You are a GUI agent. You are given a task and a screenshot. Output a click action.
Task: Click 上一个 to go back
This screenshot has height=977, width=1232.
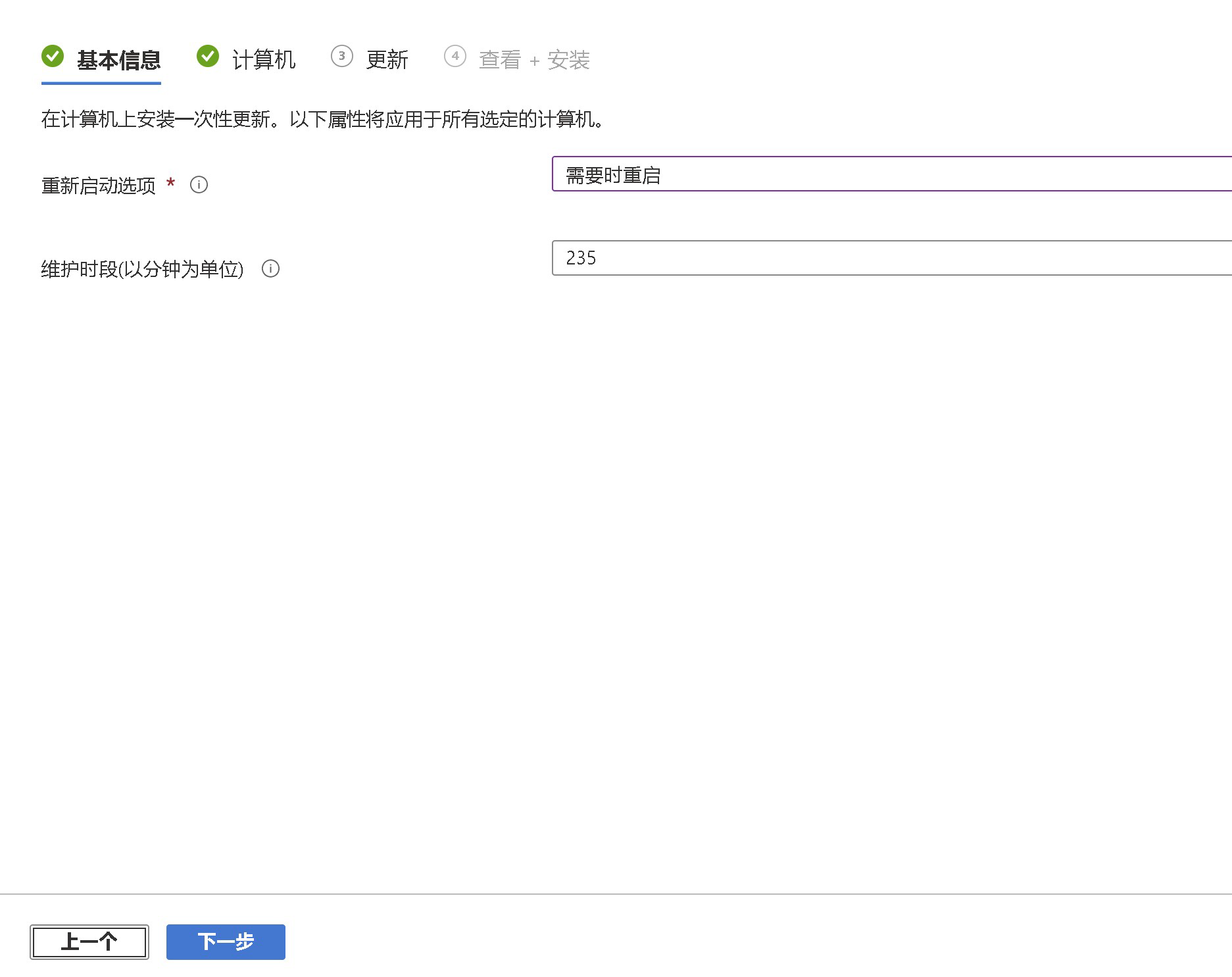[89, 941]
